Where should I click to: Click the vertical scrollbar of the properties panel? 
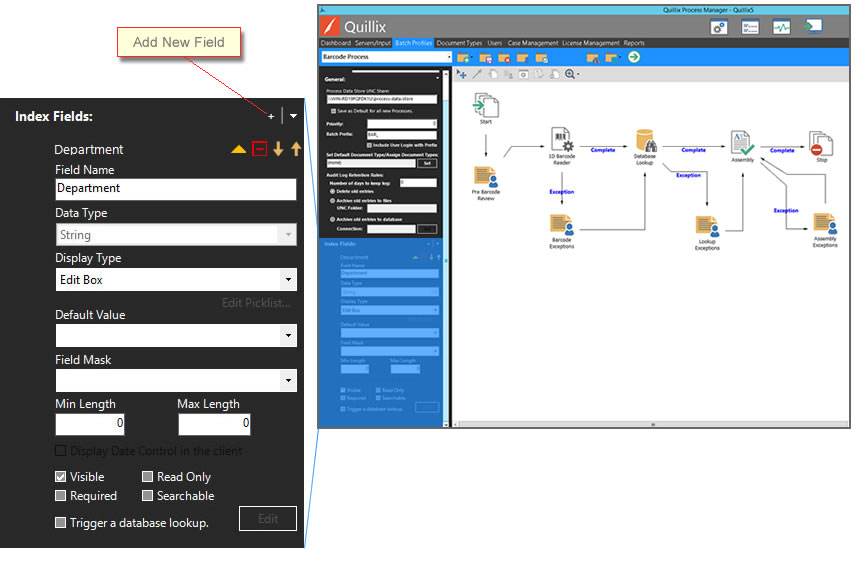click(446, 248)
